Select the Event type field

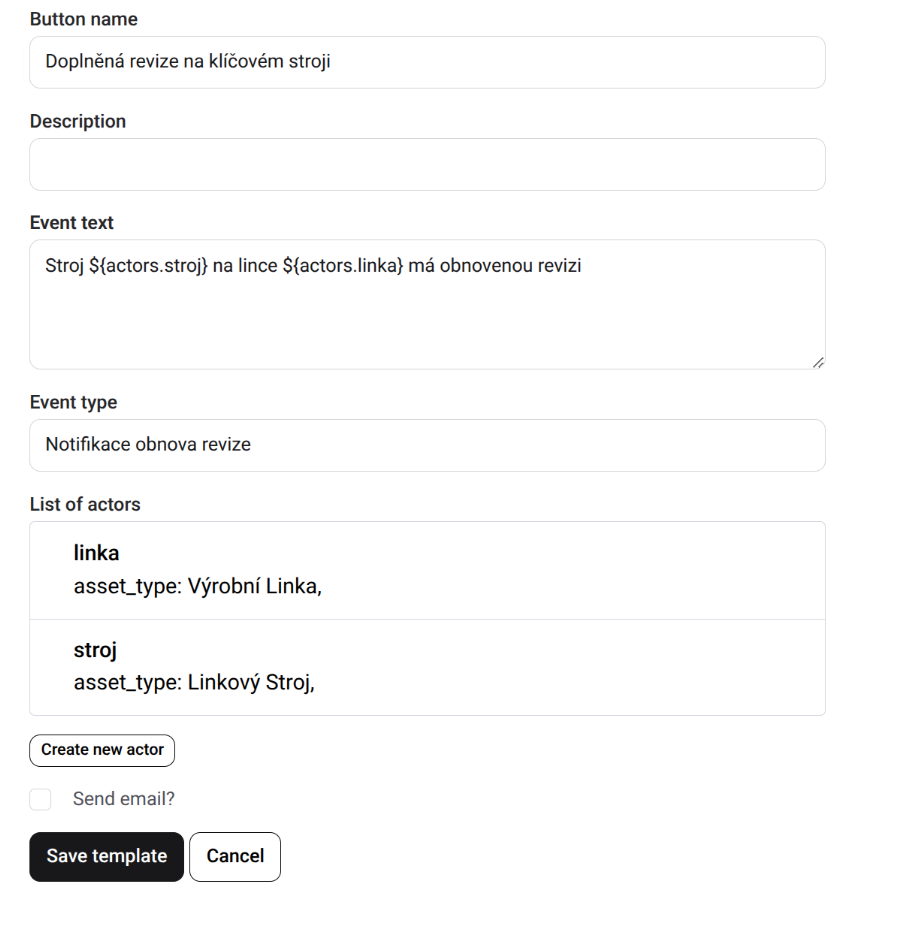427,445
